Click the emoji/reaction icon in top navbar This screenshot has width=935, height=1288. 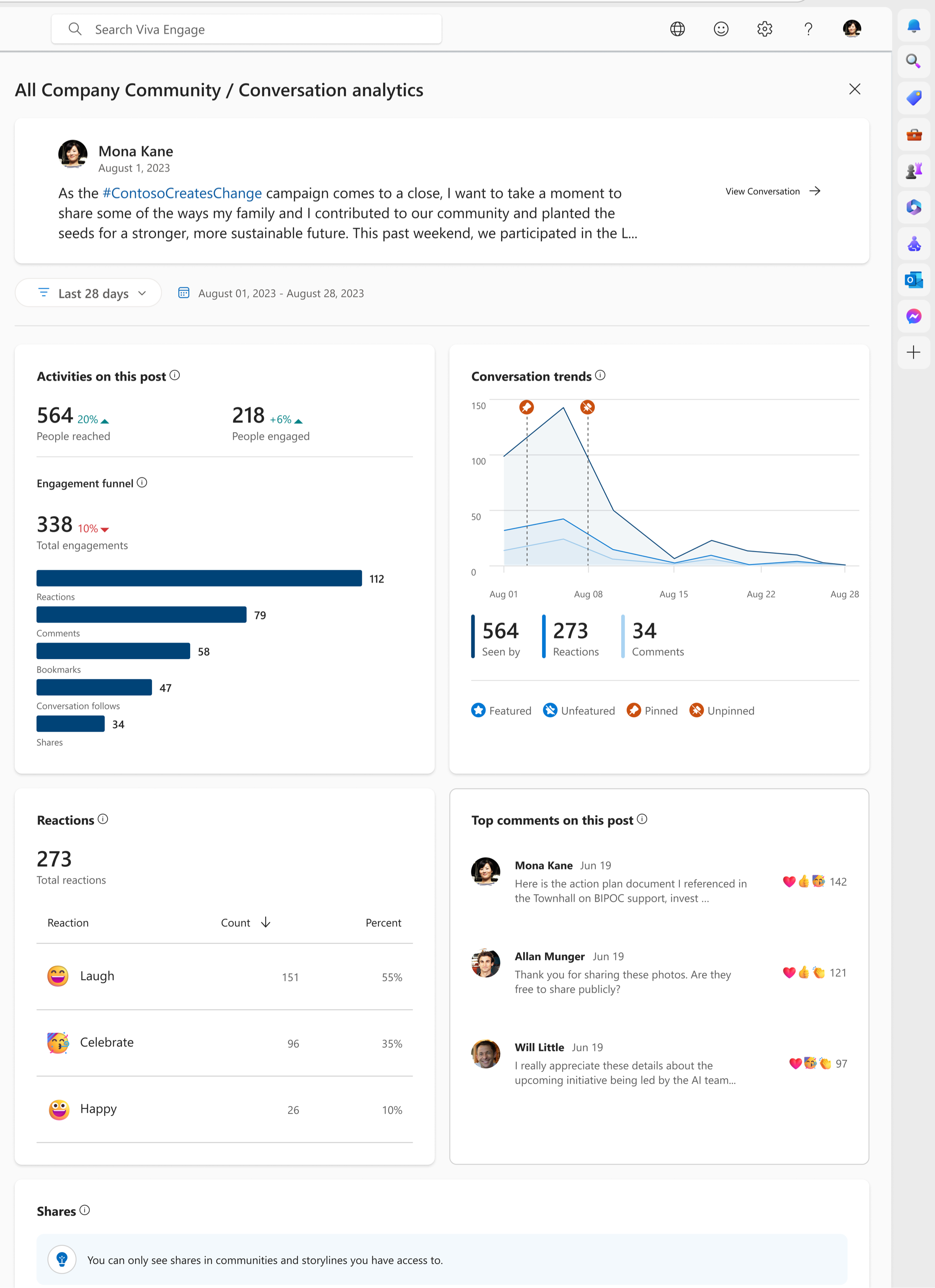point(721,28)
